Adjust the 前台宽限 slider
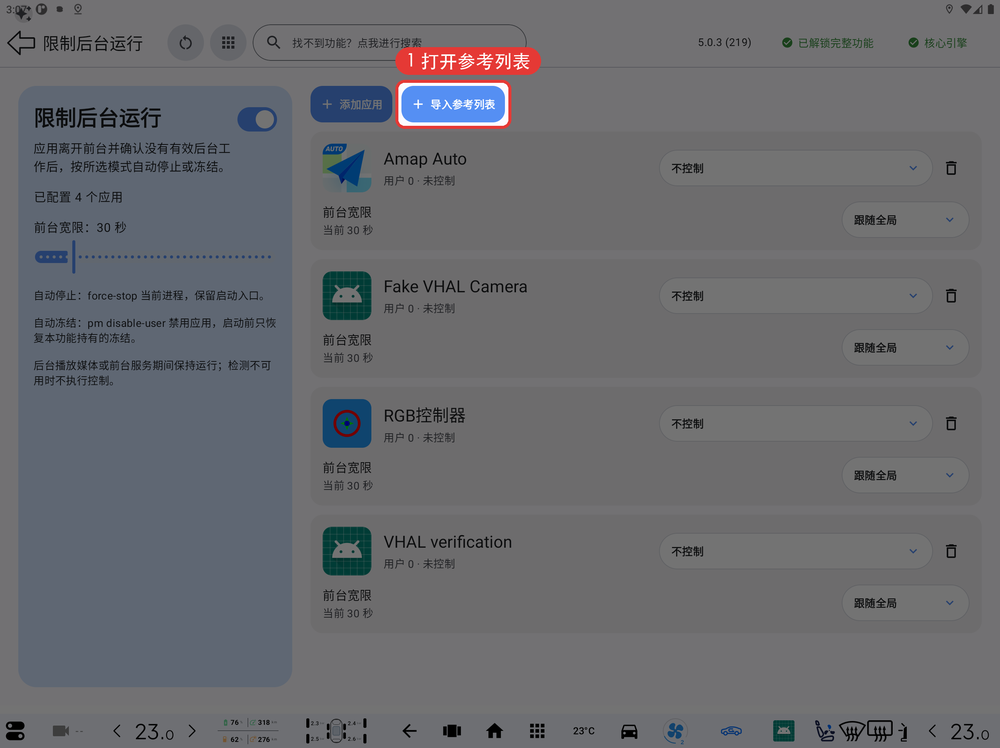 153,257
